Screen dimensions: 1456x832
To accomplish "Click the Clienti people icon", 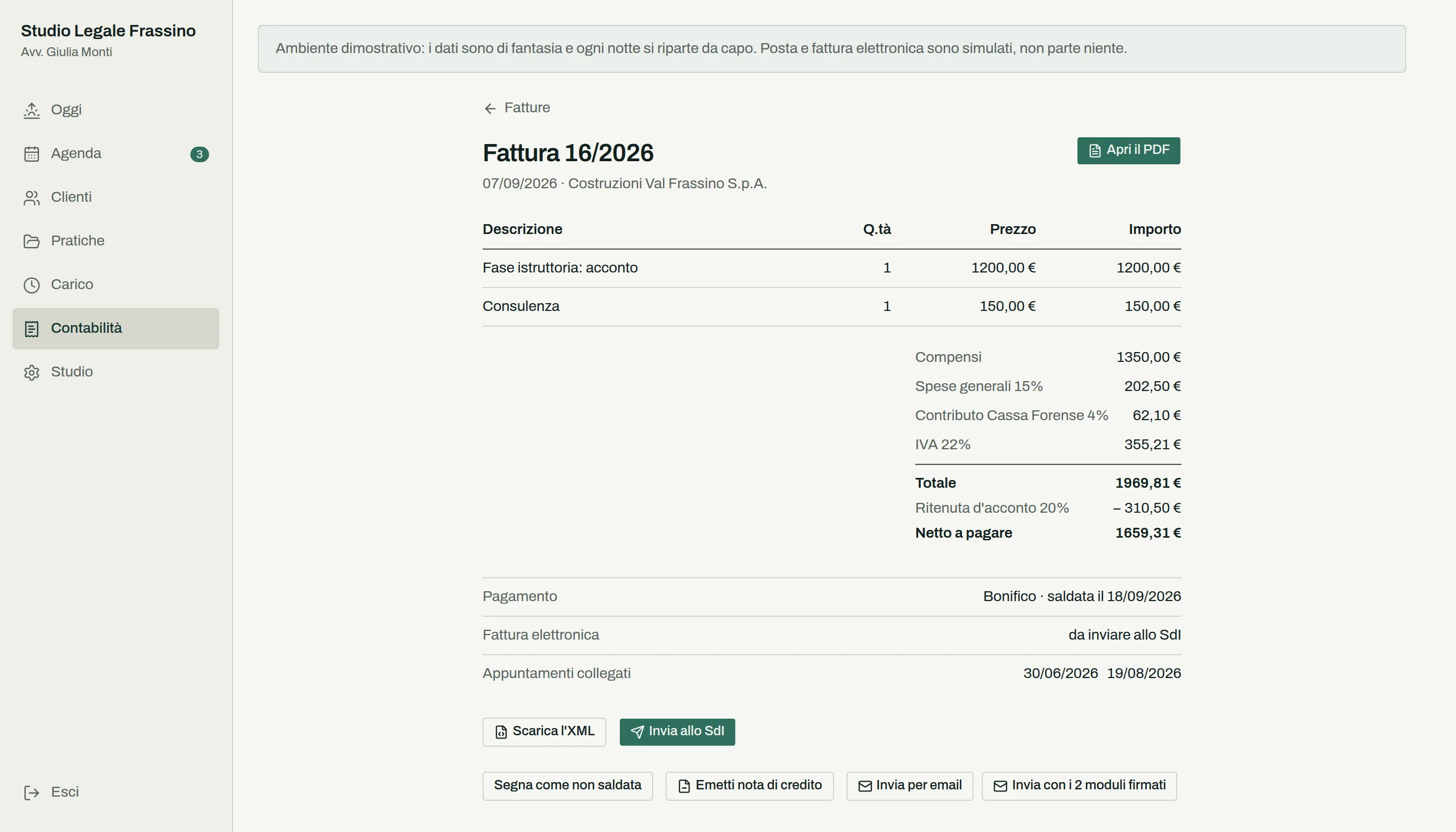I will [31, 198].
